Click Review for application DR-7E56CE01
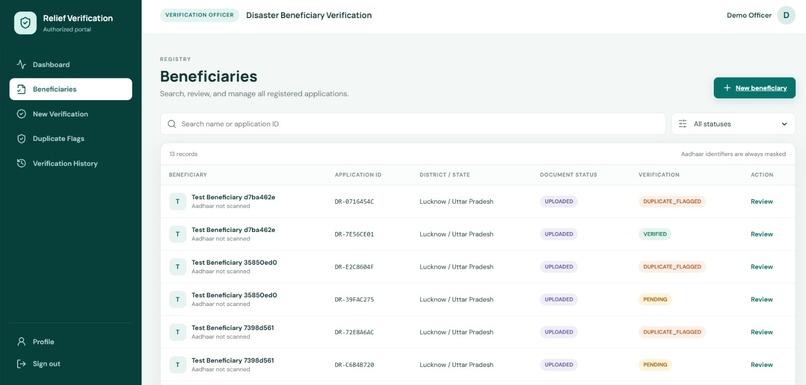The width and height of the screenshot is (806, 385). [x=762, y=234]
